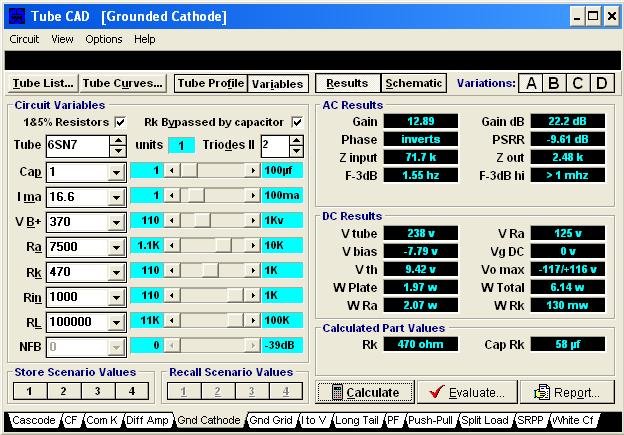This screenshot has height=435, width=624.
Task: Click the Calculate button with calculator icon
Action: click(x=365, y=392)
